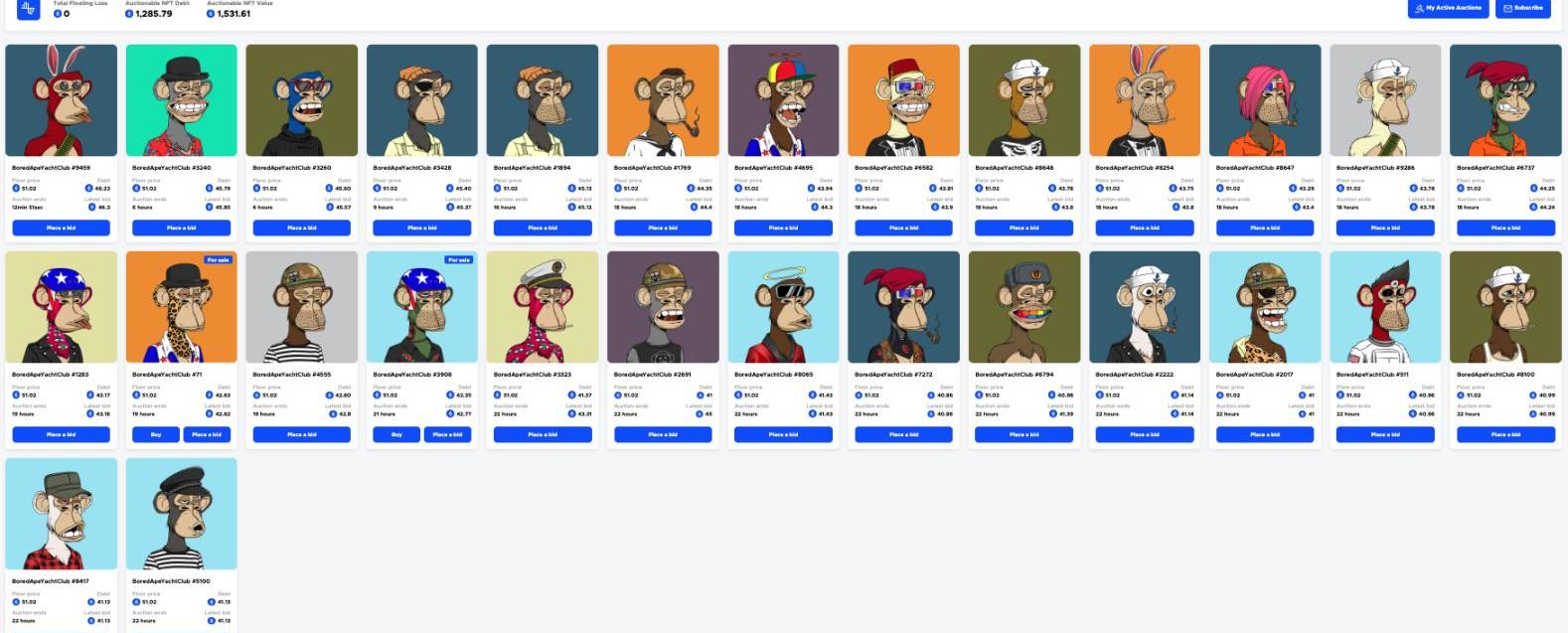Click the ETH icon beside Auctionable NFT Value

click(x=211, y=14)
